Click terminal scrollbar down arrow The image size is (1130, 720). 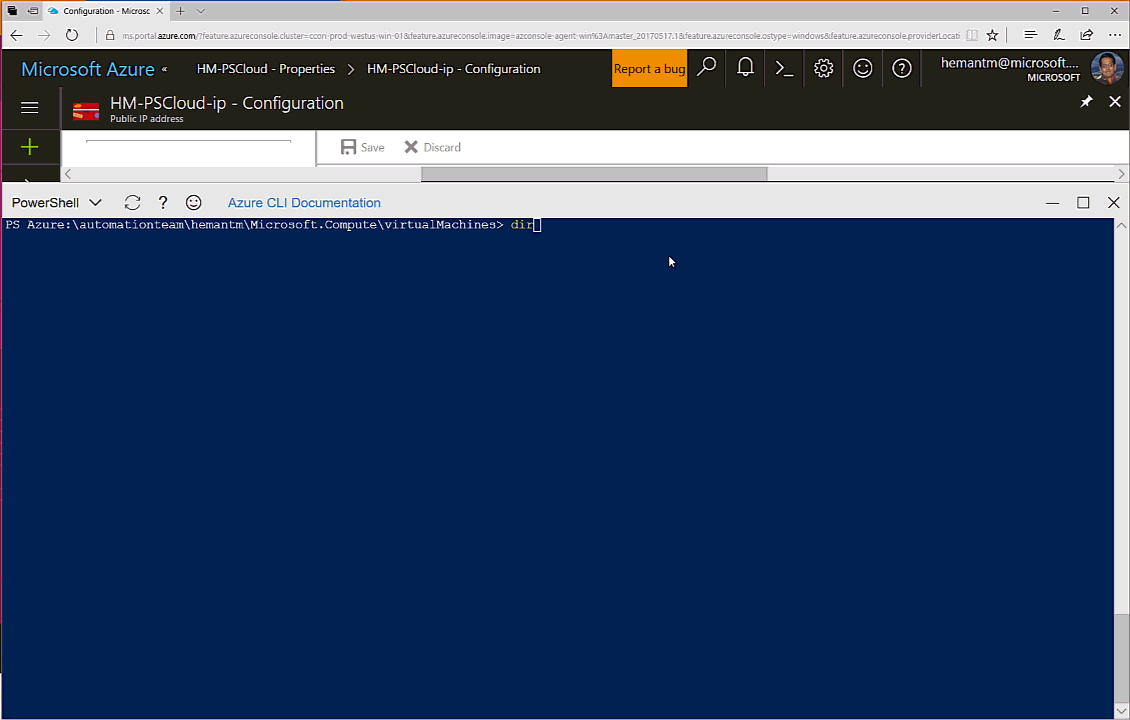tap(1121, 711)
